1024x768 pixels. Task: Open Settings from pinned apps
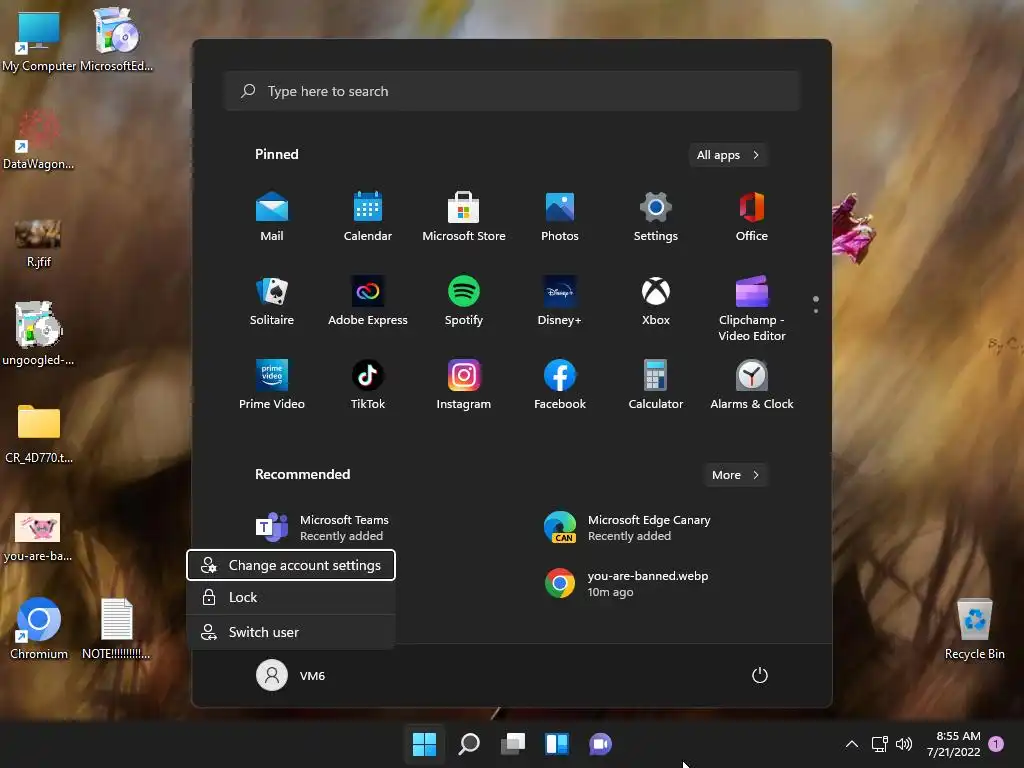656,217
